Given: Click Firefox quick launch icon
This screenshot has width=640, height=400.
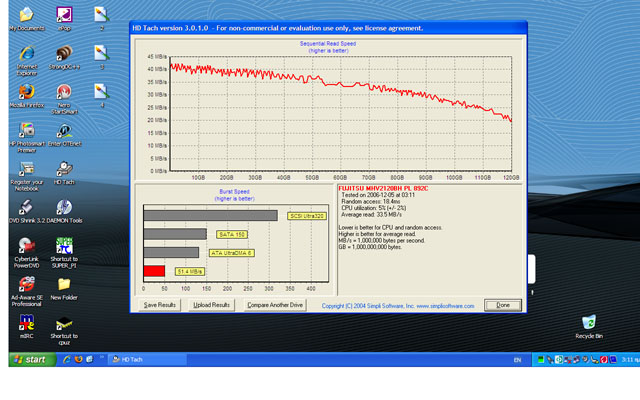Looking at the screenshot, I should pyautogui.click(x=78, y=359).
